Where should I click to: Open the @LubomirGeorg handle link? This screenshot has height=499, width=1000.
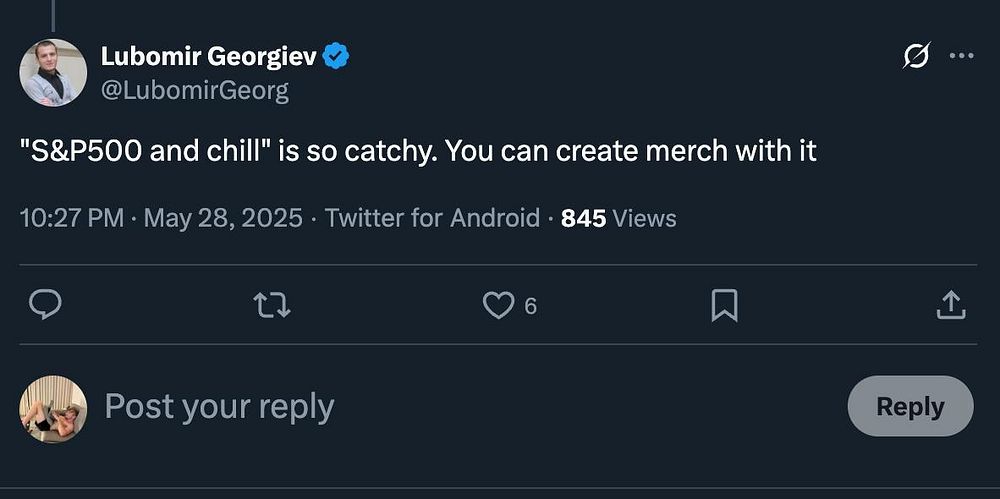[194, 90]
